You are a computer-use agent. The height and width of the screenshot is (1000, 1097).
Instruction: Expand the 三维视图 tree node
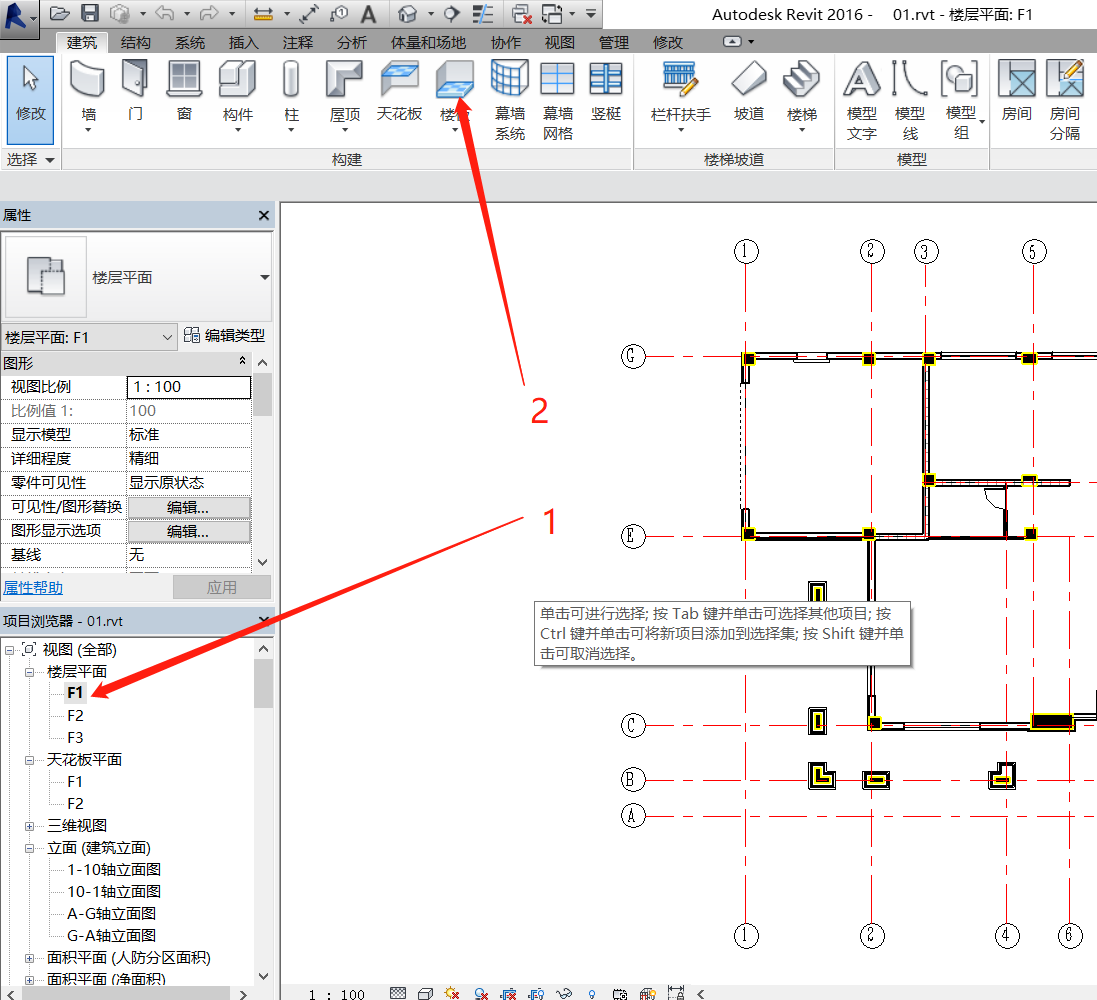(x=30, y=826)
